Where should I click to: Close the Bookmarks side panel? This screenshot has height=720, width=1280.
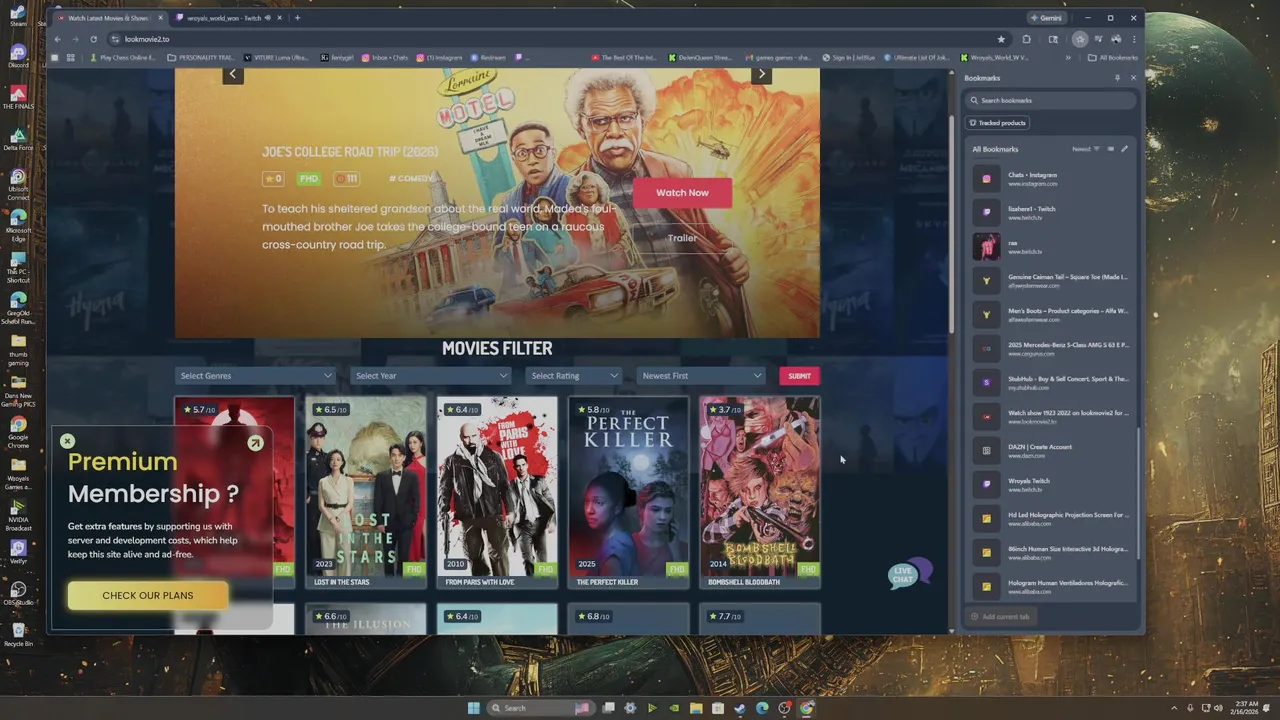pos(1133,78)
